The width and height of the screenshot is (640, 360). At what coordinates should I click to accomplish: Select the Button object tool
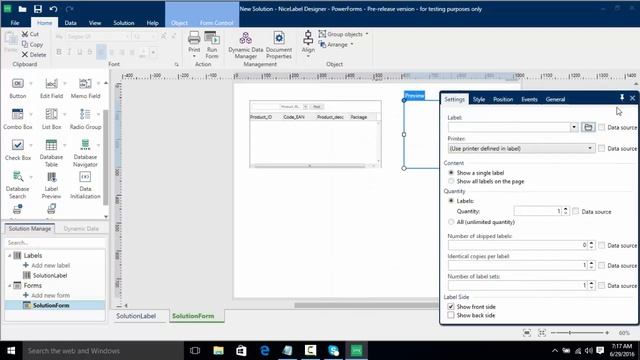click(x=17, y=88)
